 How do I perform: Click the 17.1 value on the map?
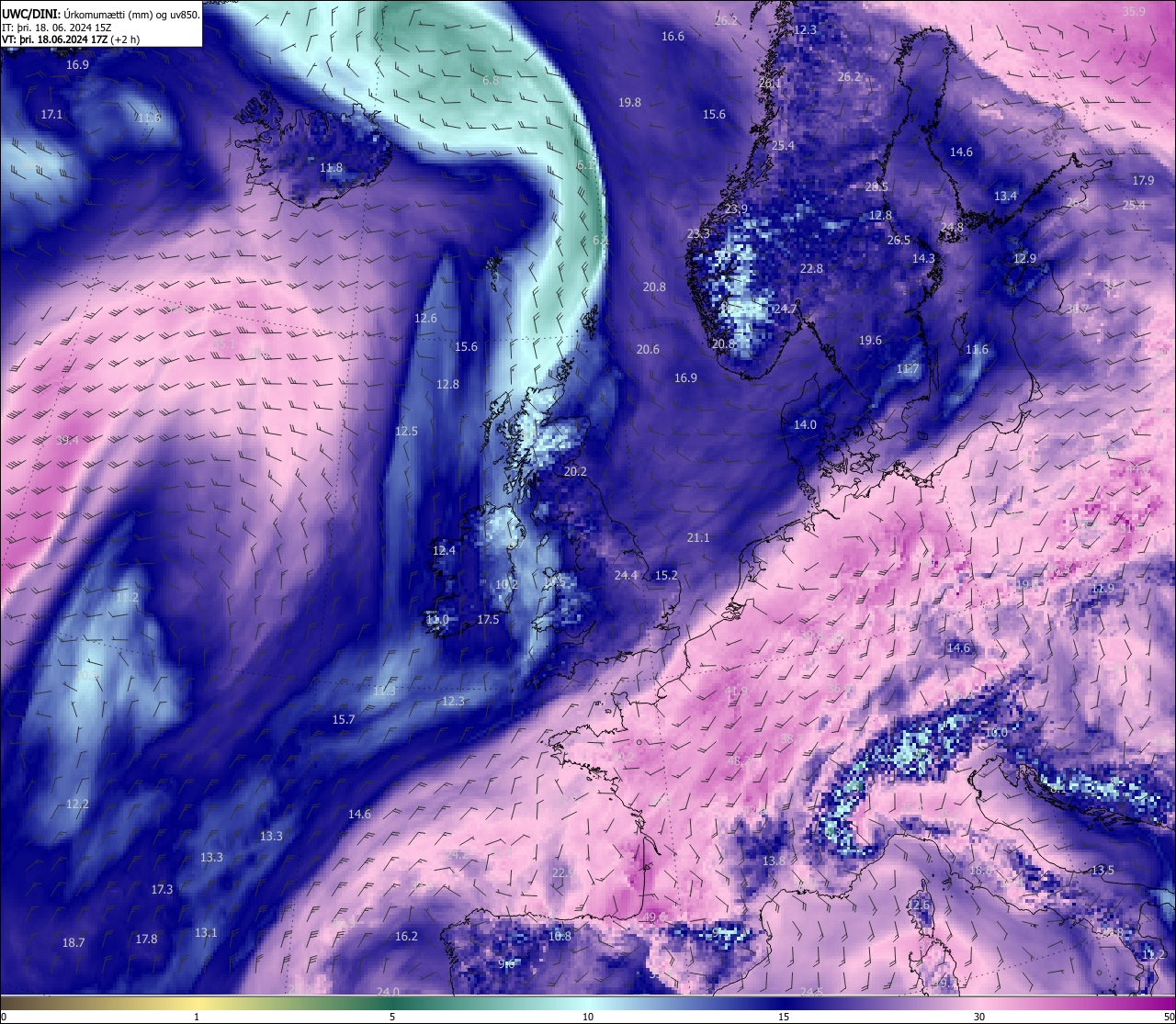click(51, 115)
